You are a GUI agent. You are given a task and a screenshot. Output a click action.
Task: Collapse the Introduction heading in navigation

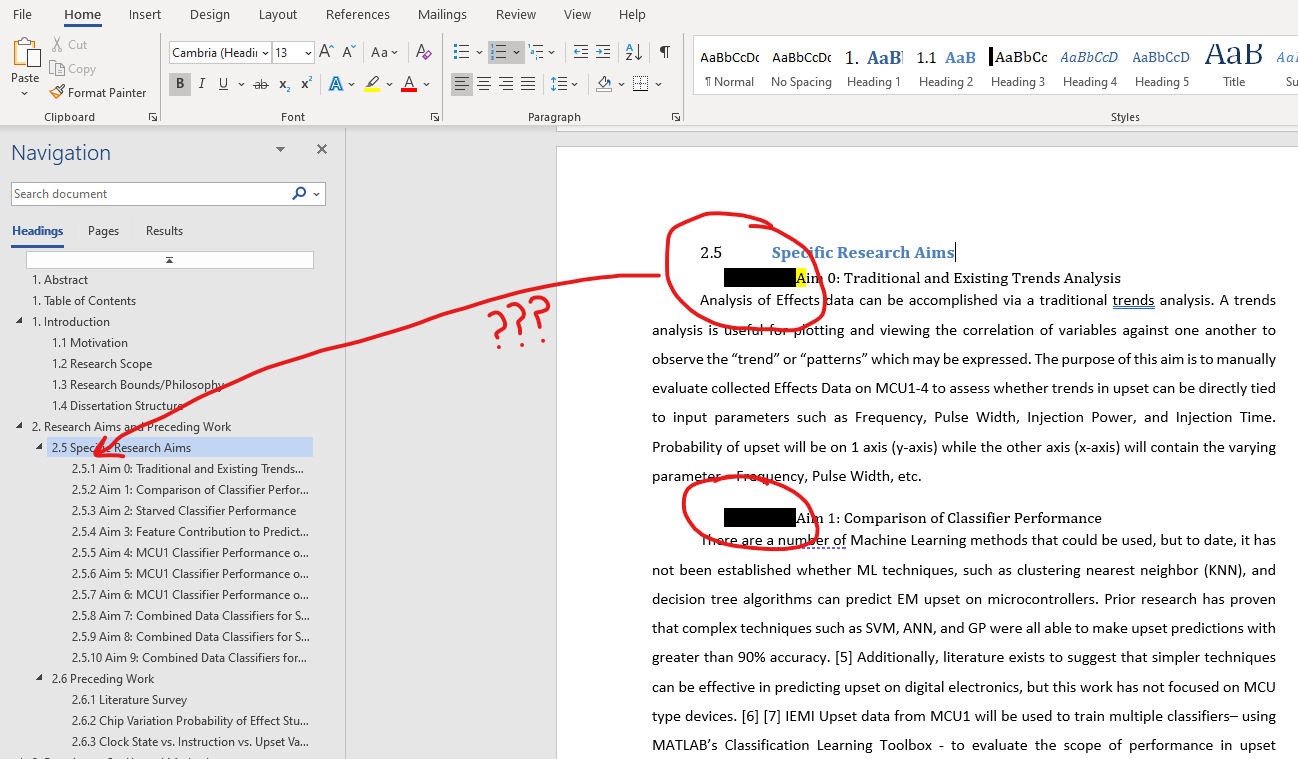20,321
